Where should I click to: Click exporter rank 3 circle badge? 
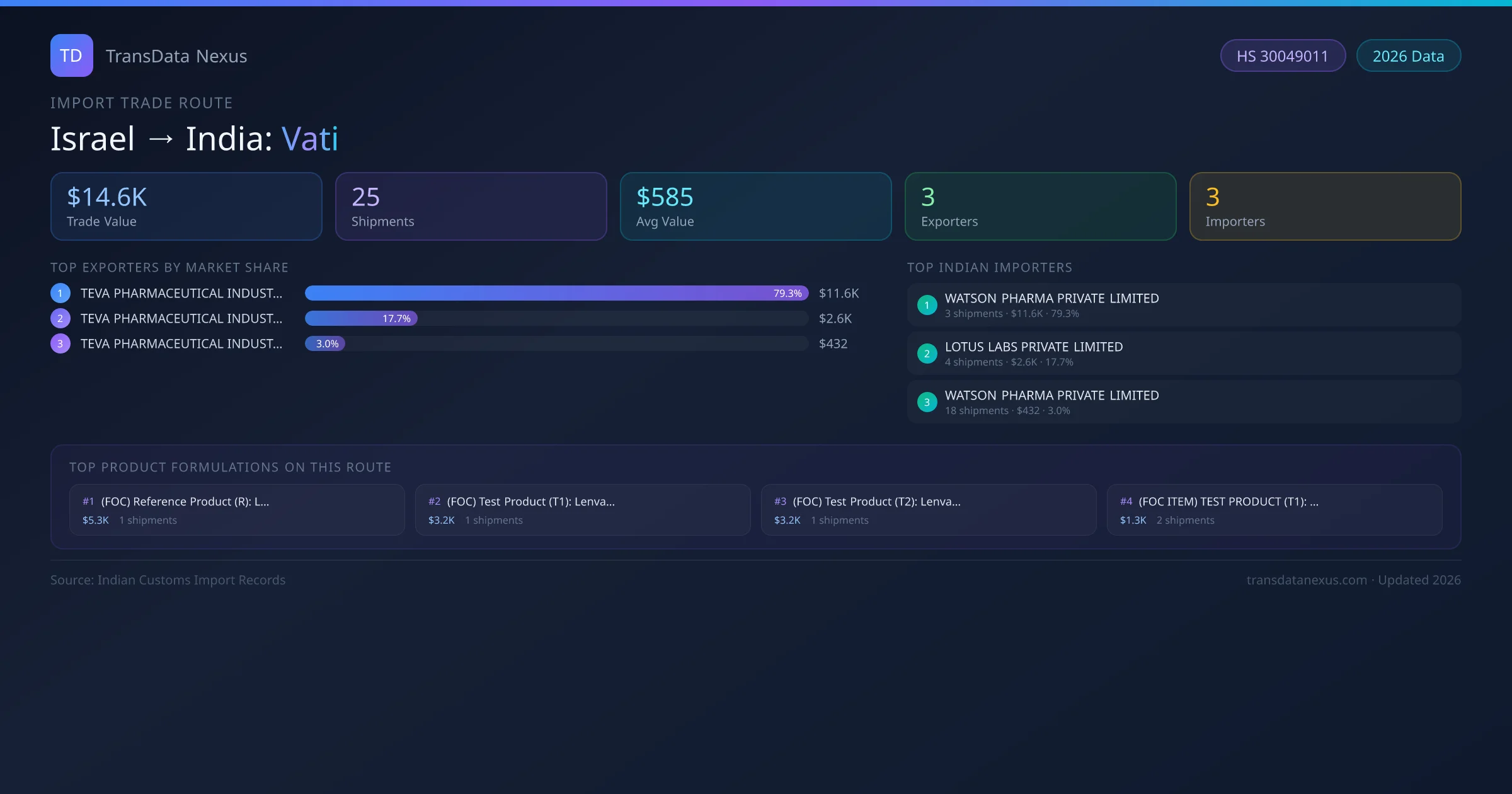(60, 343)
